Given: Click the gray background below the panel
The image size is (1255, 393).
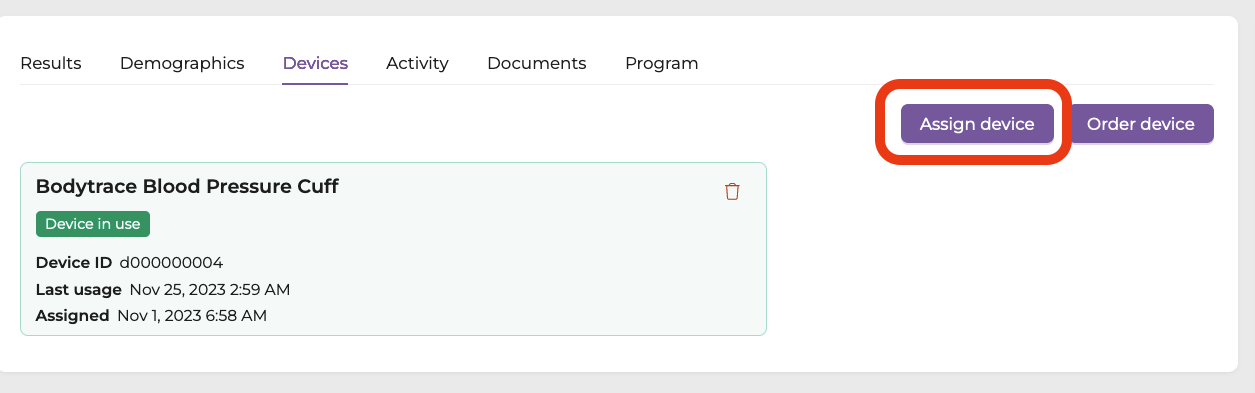Looking at the screenshot, I should [x=627, y=383].
